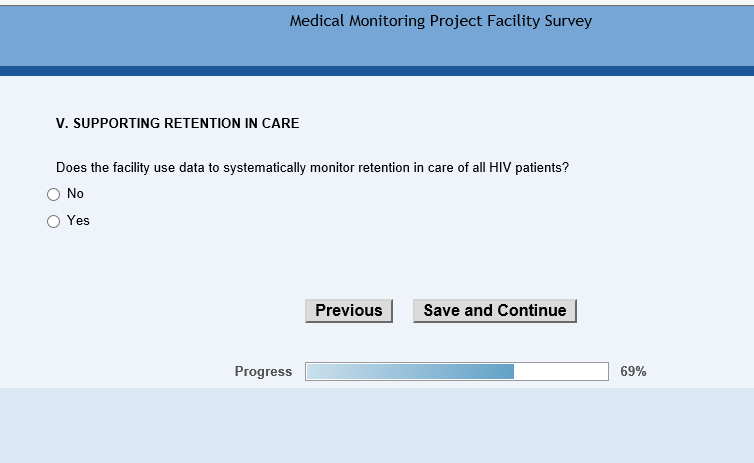Click the Progress label text

(263, 372)
